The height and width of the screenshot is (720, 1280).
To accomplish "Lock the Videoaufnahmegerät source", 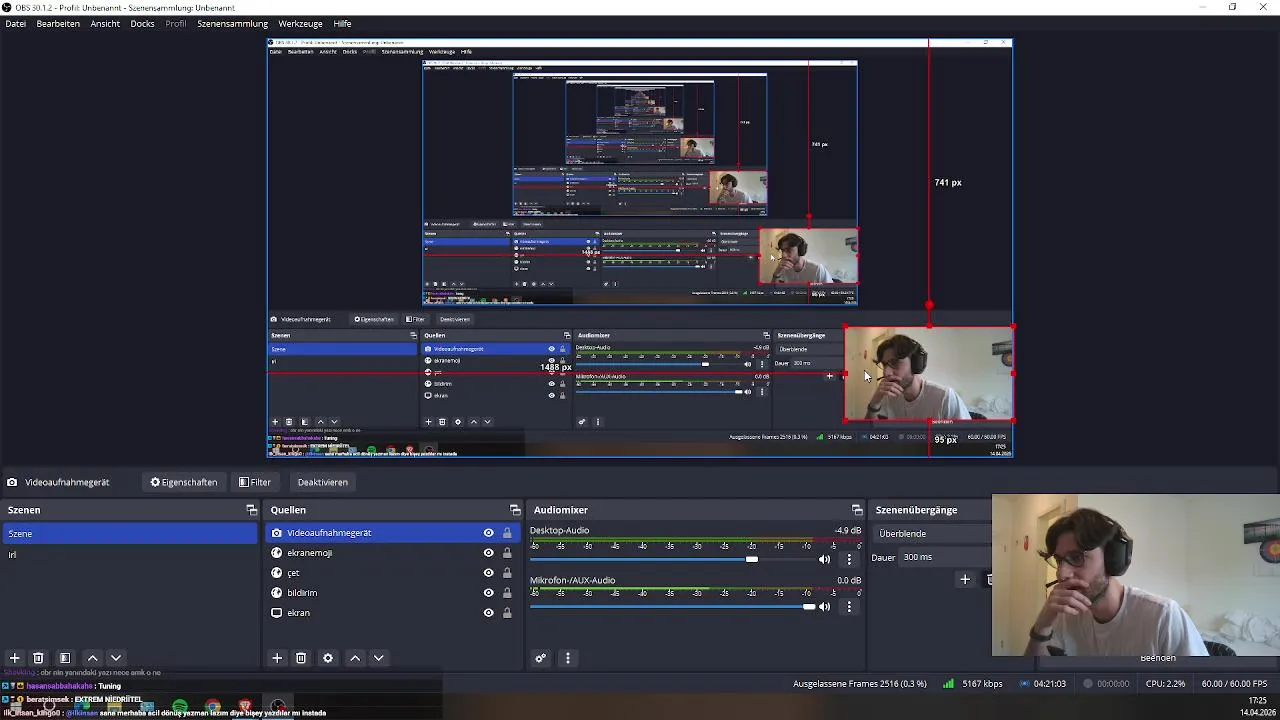I will coord(507,533).
